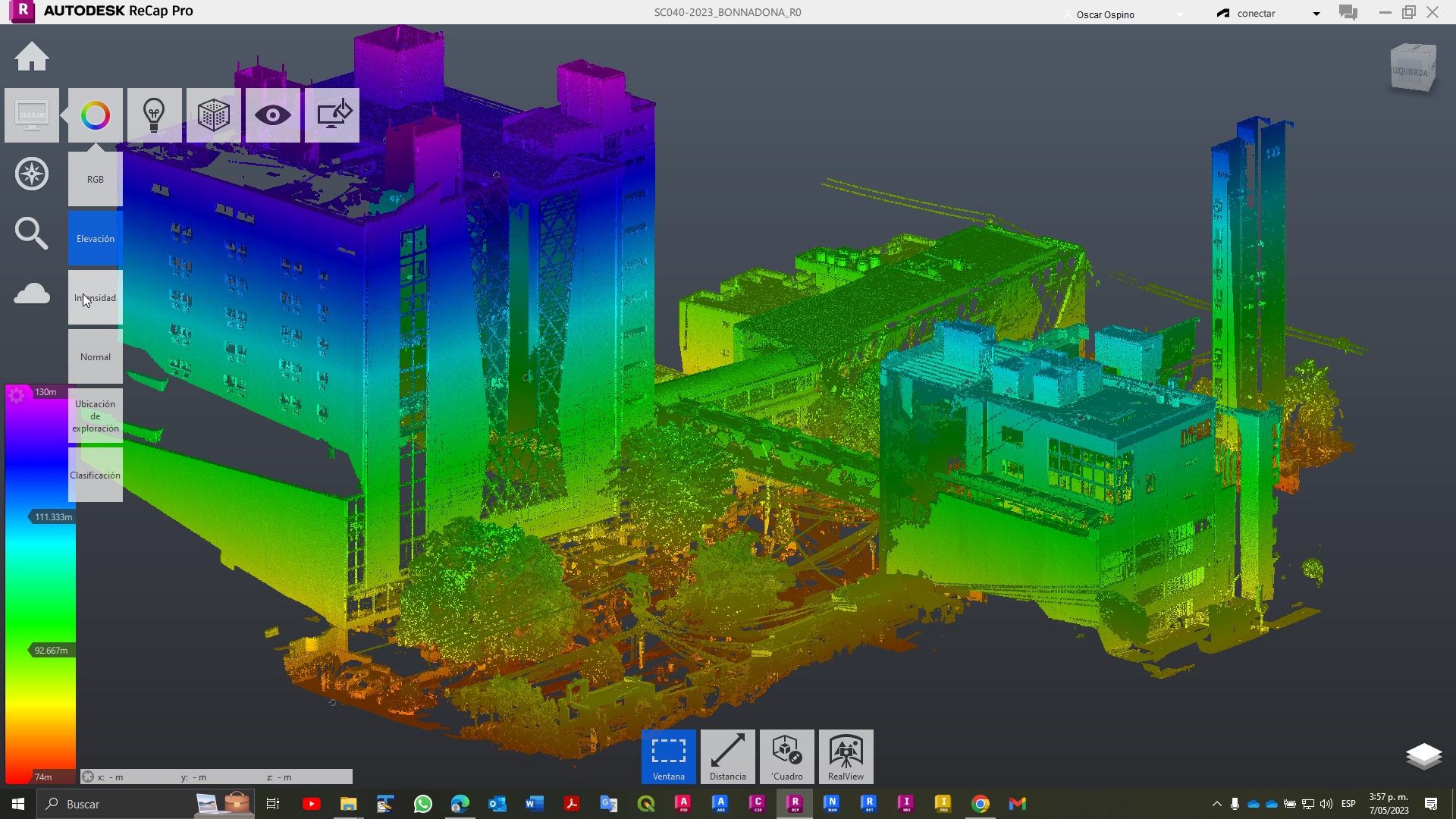Go to the Home screen icon

(x=32, y=57)
